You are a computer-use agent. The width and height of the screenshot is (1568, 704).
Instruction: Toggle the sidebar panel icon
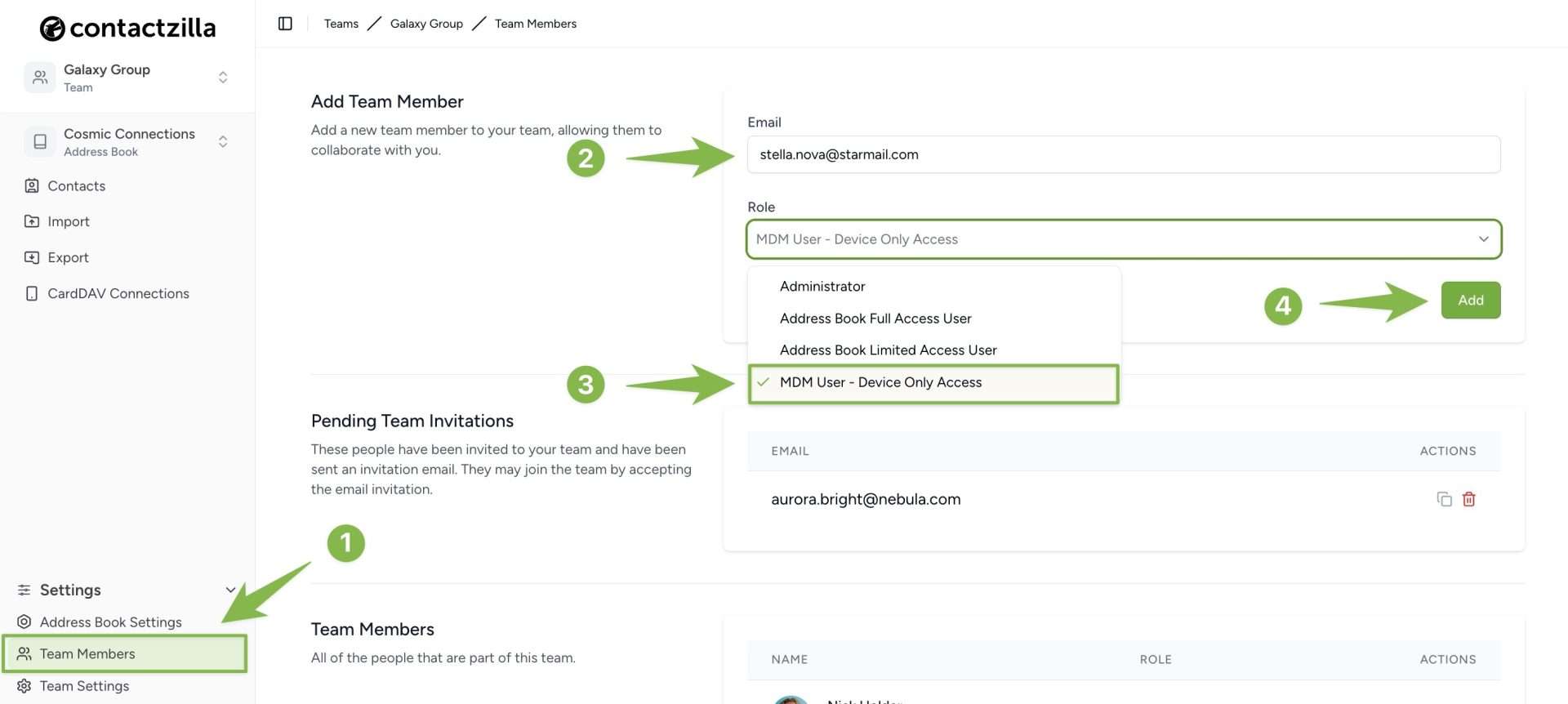pyautogui.click(x=285, y=24)
